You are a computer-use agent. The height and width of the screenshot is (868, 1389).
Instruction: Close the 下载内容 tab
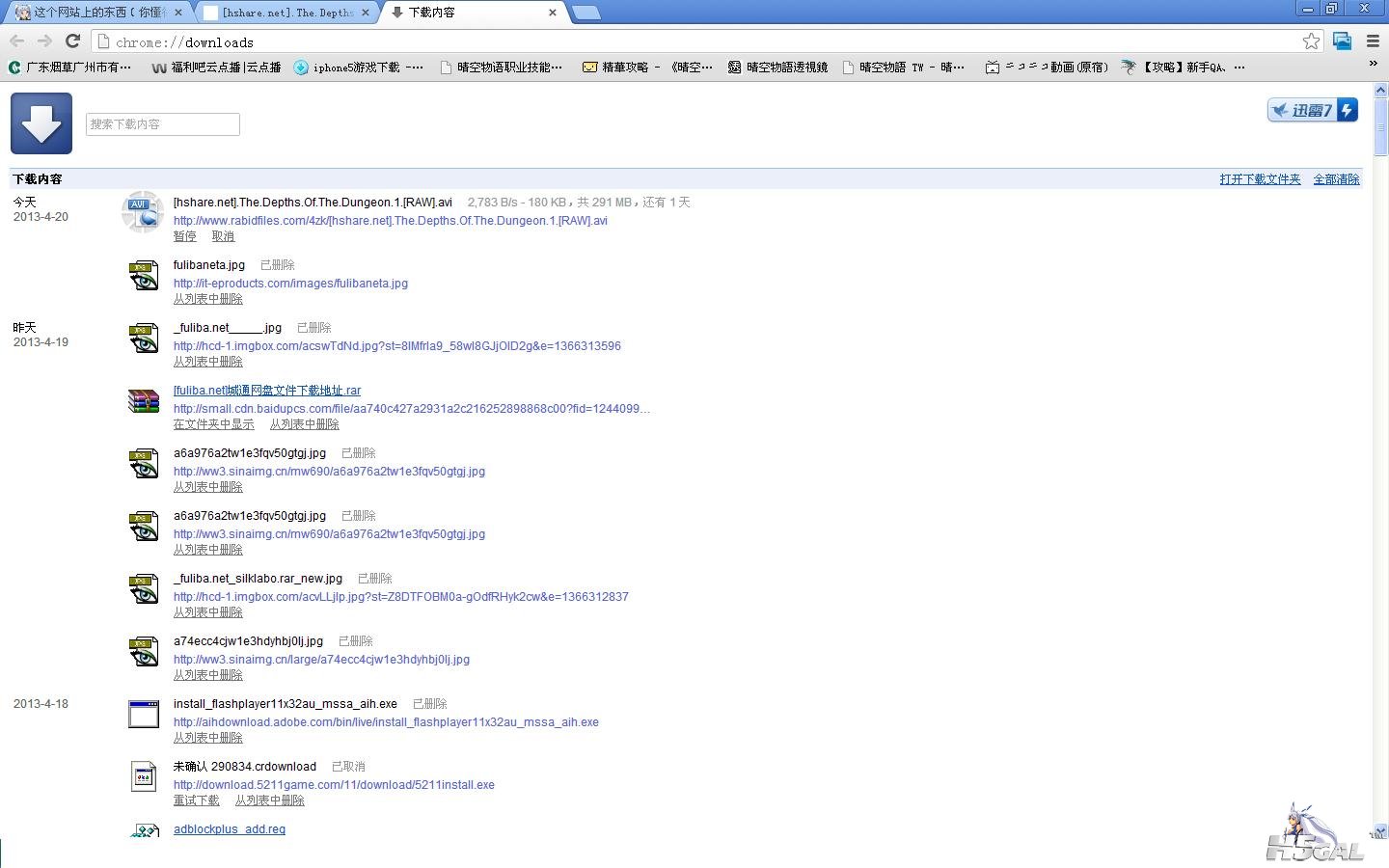552,13
